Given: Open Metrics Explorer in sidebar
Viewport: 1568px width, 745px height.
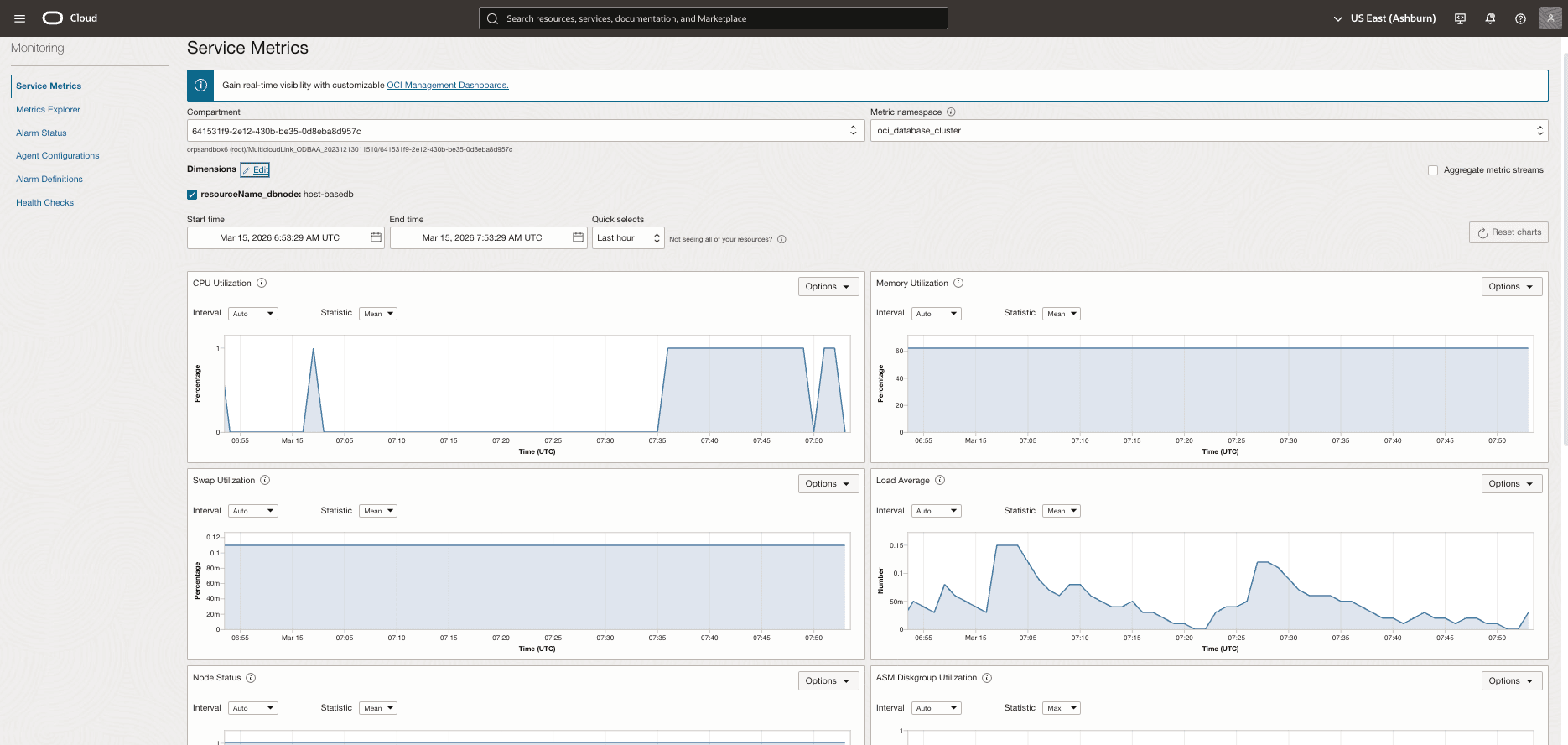Looking at the screenshot, I should pyautogui.click(x=48, y=109).
